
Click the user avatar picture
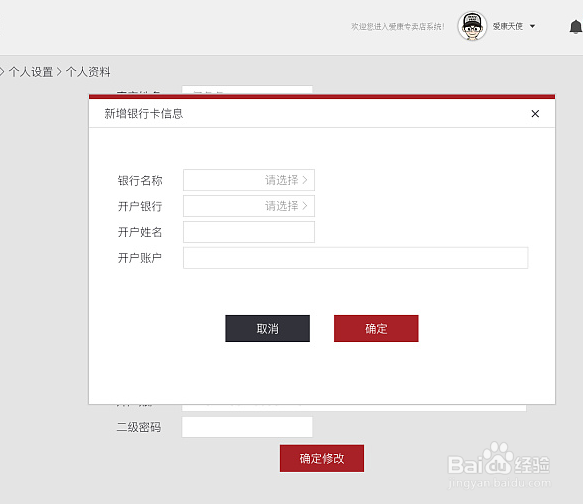click(472, 26)
